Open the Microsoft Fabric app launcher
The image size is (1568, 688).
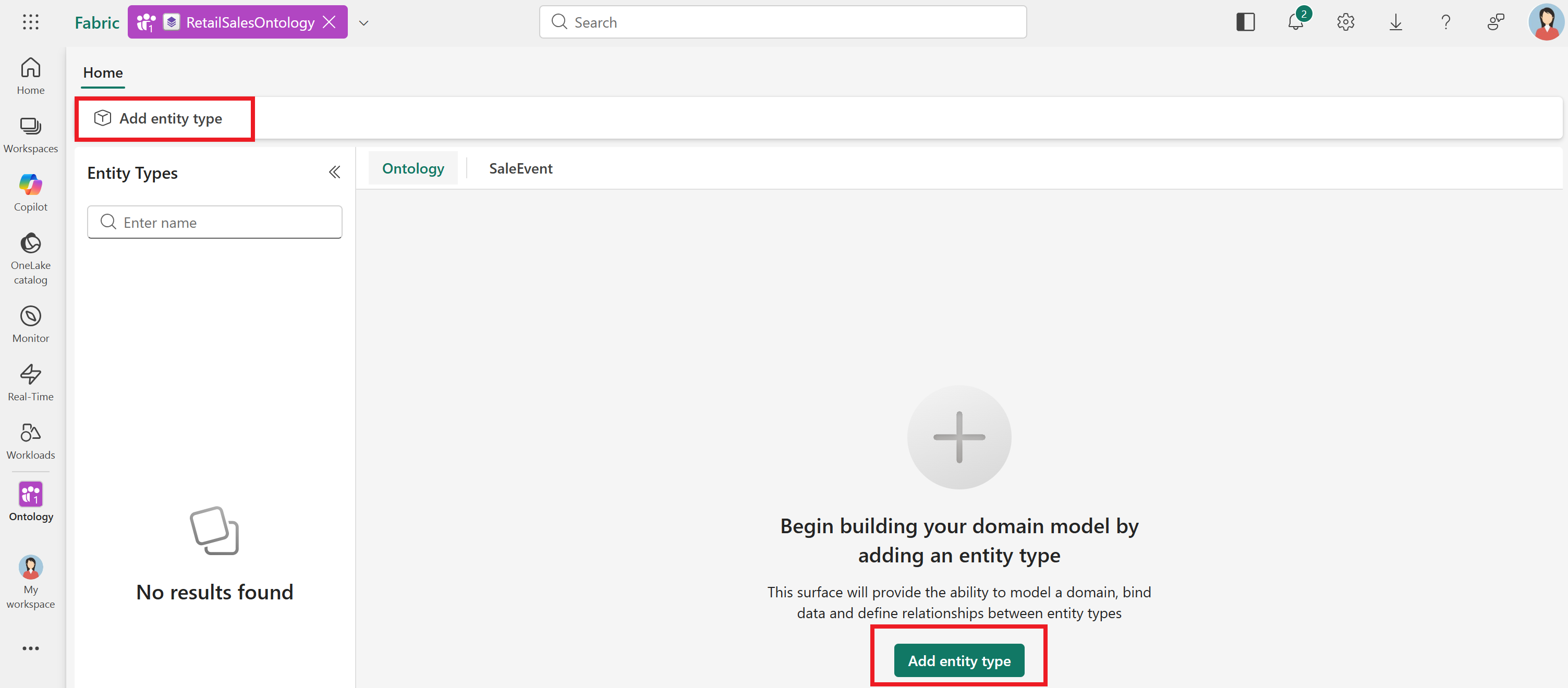click(x=30, y=22)
